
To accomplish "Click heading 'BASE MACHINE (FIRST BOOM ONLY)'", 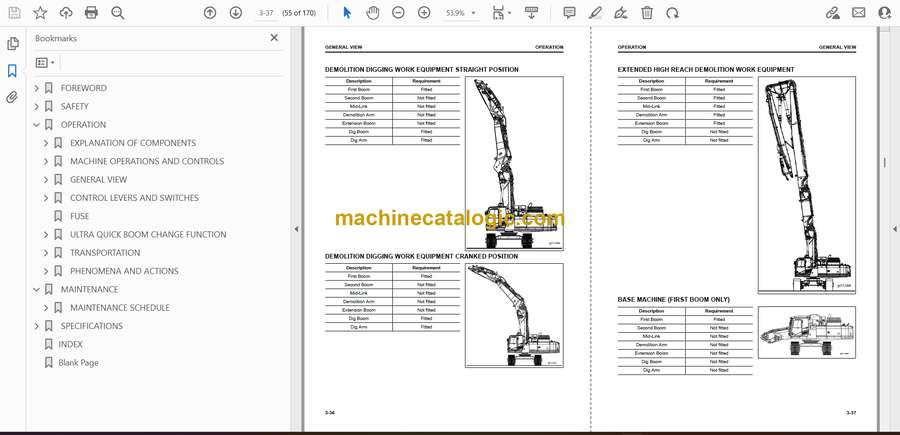I will [x=674, y=300].
